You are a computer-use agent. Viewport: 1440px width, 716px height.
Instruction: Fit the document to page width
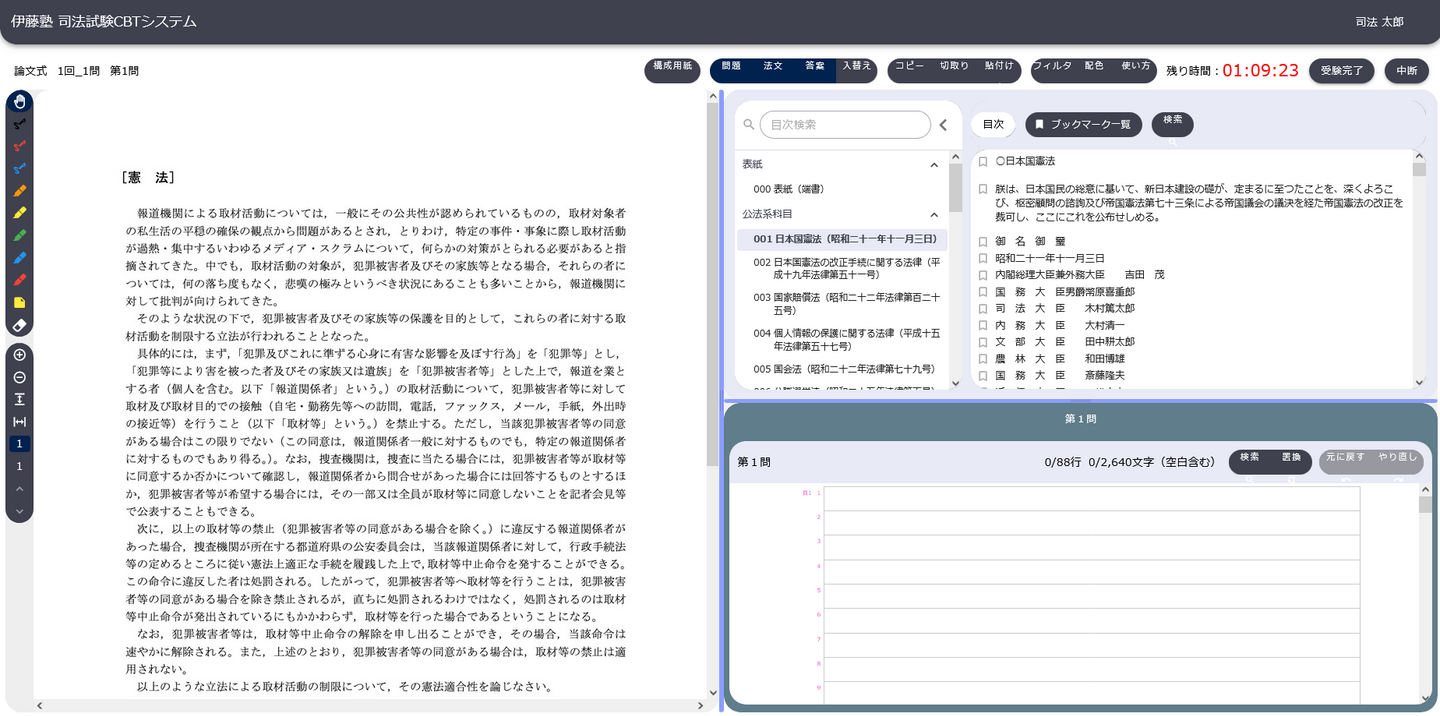point(19,422)
